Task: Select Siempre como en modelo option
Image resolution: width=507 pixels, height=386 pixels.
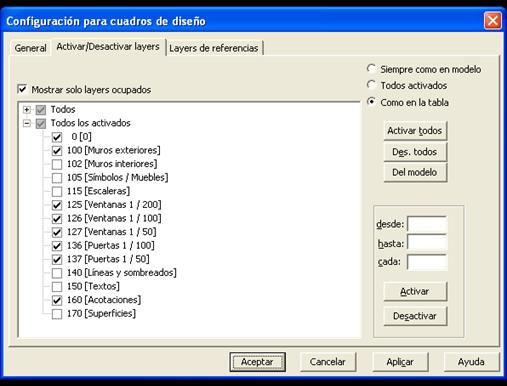Action: coord(371,69)
